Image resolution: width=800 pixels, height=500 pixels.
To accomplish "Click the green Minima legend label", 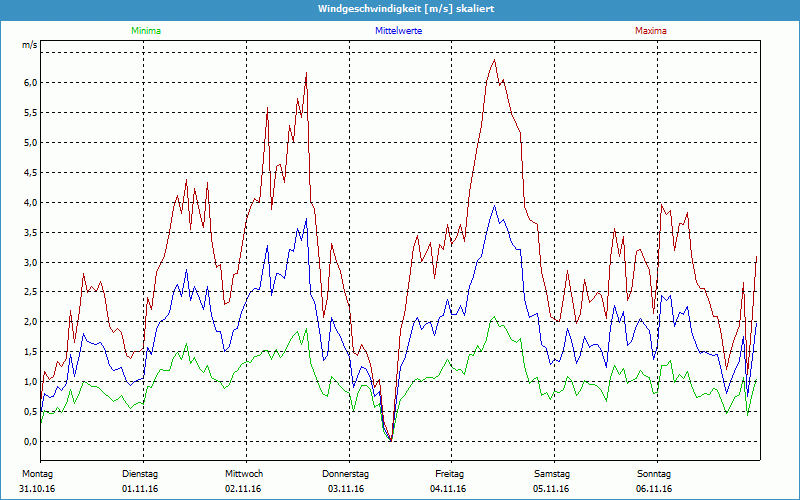I will (x=146, y=31).
